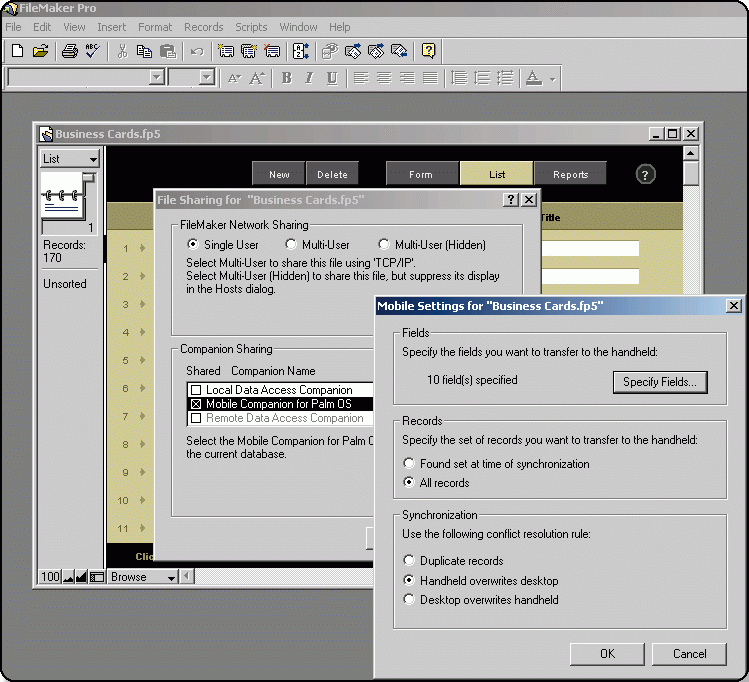The image size is (749, 682).
Task: Open the Records menu
Action: click(x=204, y=27)
